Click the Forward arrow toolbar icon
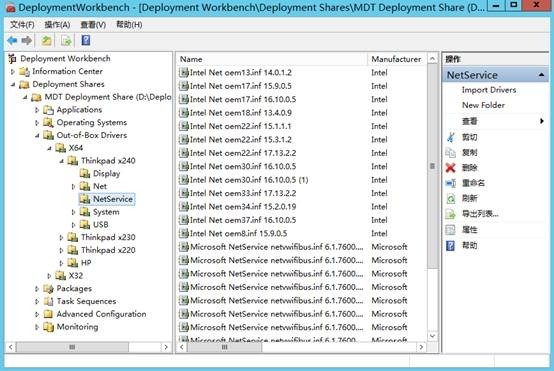 pyautogui.click(x=27, y=41)
